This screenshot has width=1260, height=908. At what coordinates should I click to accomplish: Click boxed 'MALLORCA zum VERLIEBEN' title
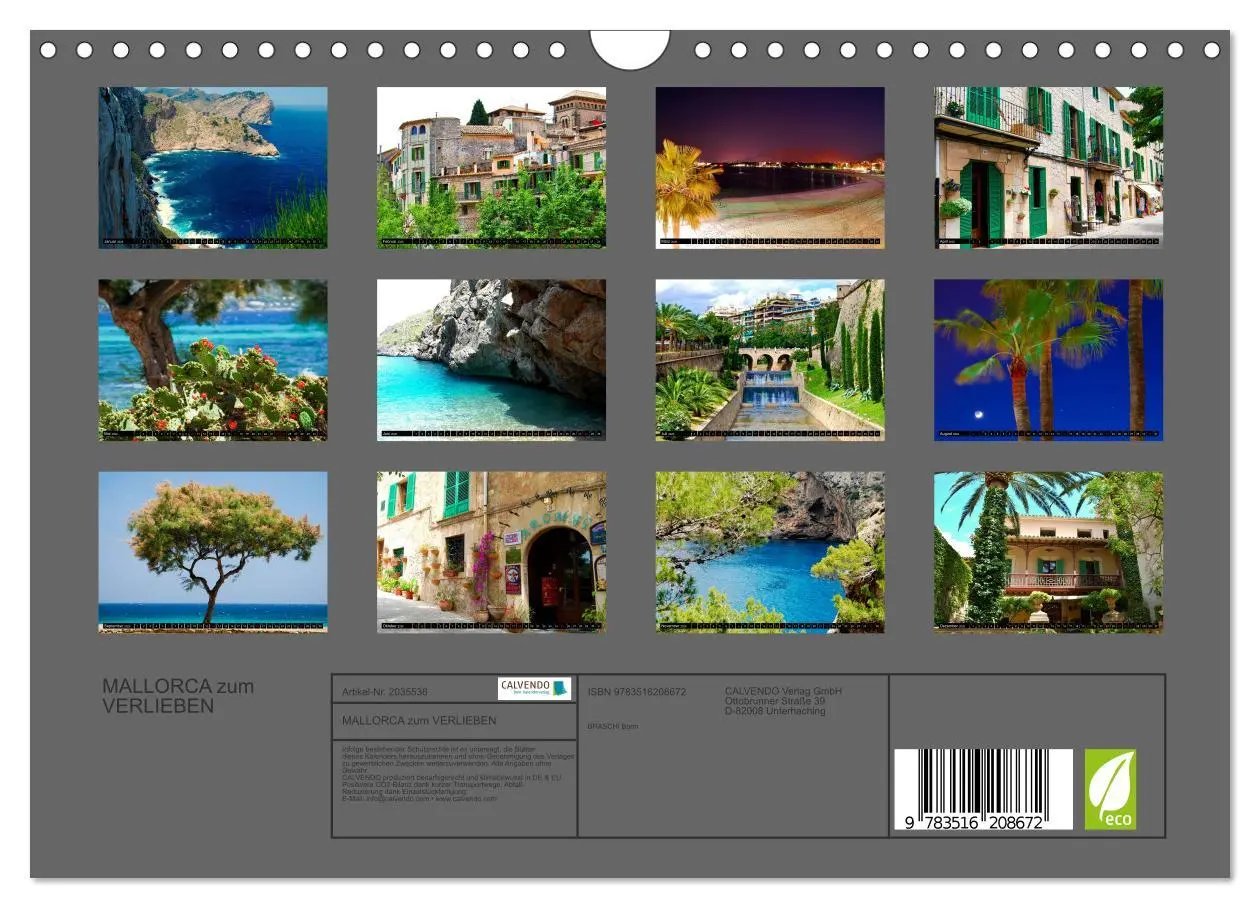(x=419, y=720)
